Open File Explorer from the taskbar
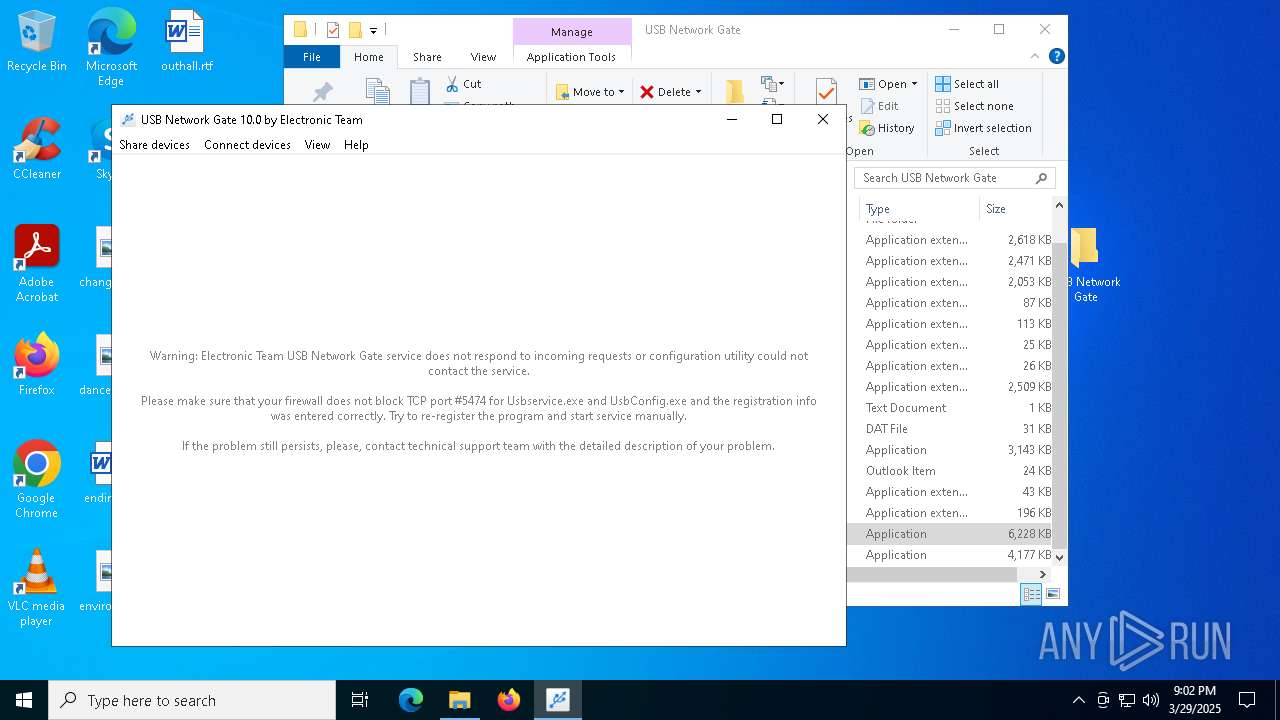 (459, 700)
